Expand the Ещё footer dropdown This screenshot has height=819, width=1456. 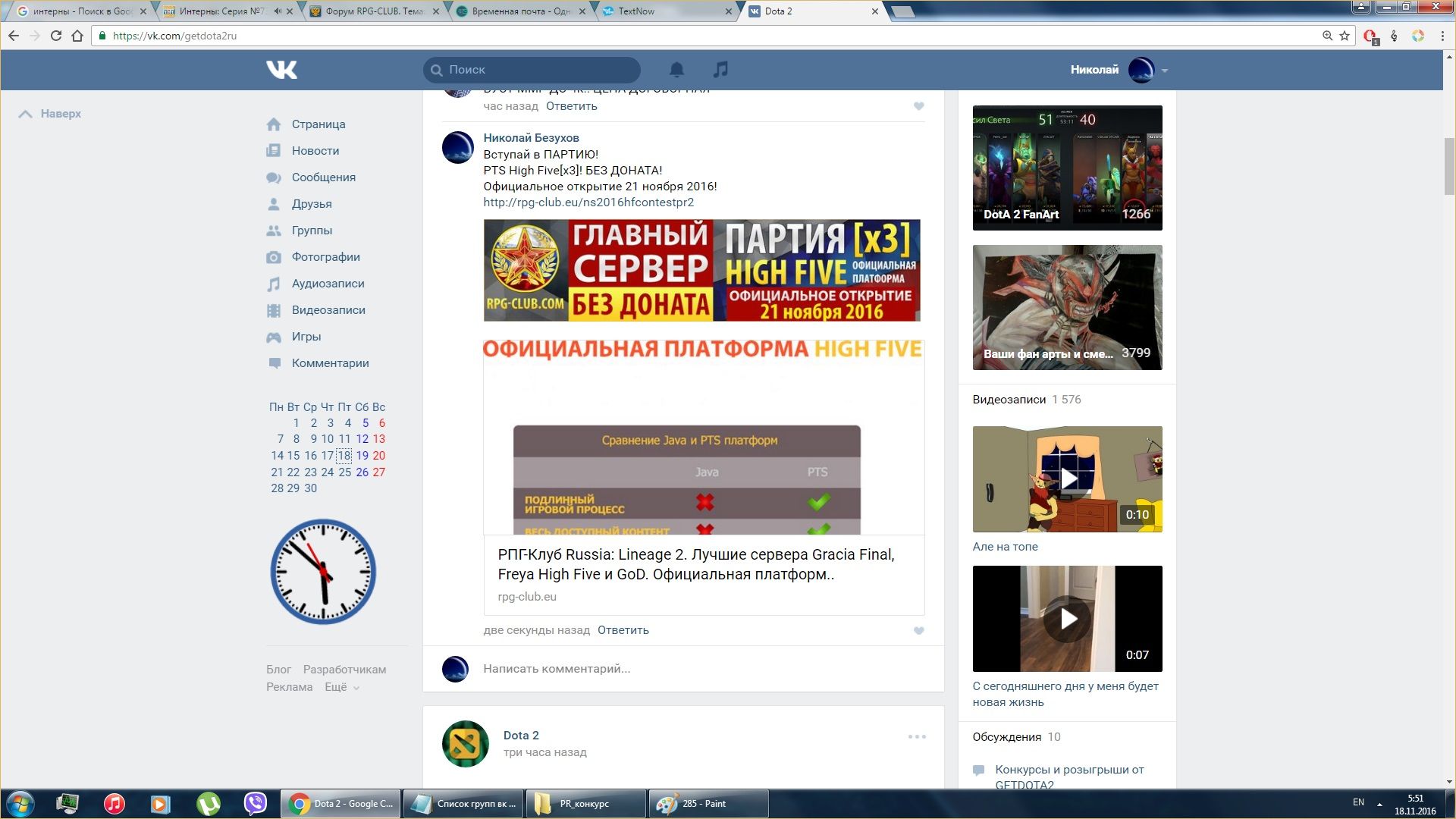(342, 687)
